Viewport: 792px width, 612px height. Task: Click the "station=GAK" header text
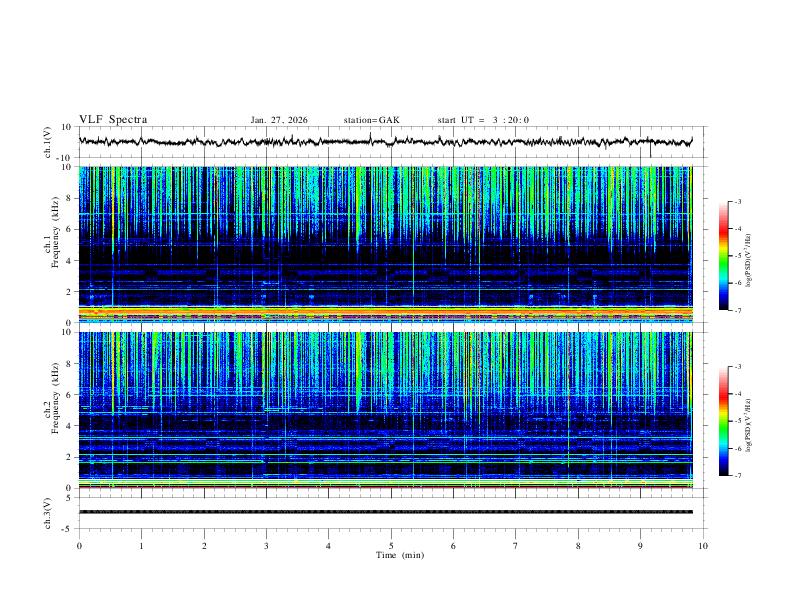click(371, 120)
